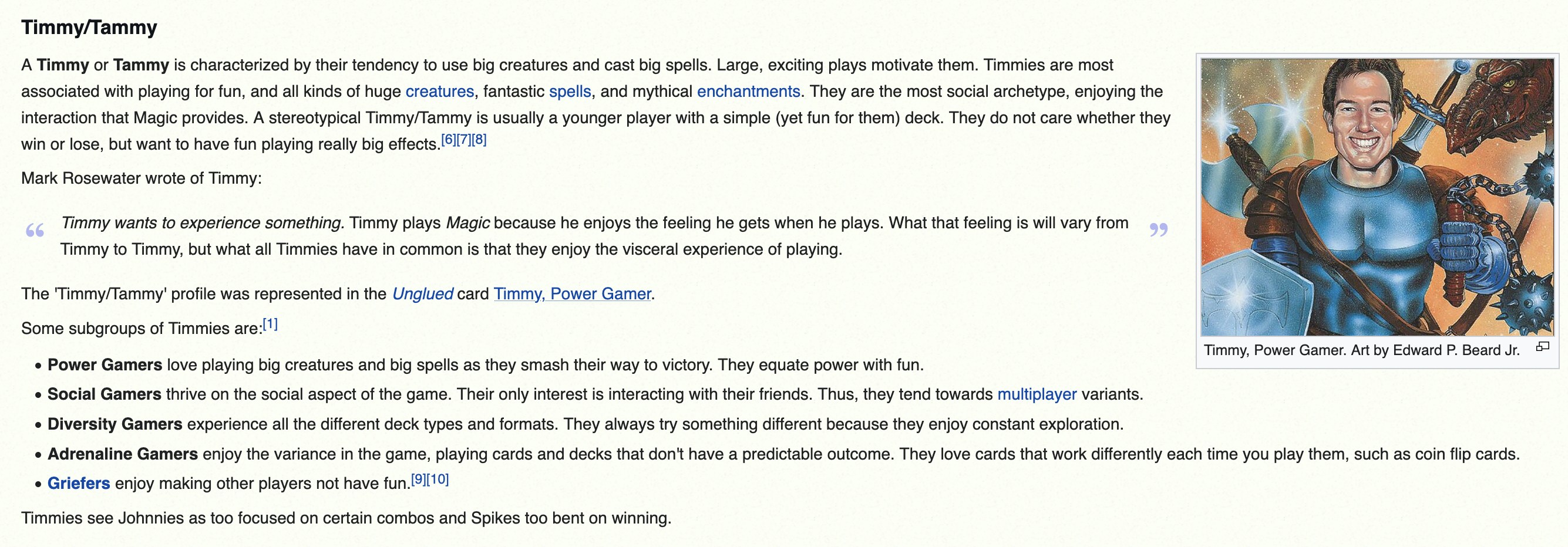Click citation reference [8]
Viewport: 1568px width, 547px height.
[x=479, y=139]
